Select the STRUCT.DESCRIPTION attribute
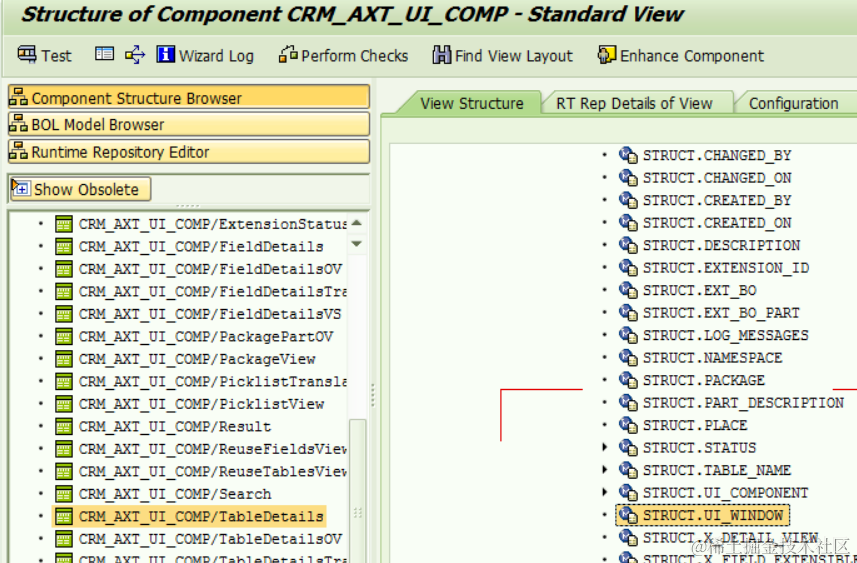The image size is (857, 563). pyautogui.click(x=721, y=245)
